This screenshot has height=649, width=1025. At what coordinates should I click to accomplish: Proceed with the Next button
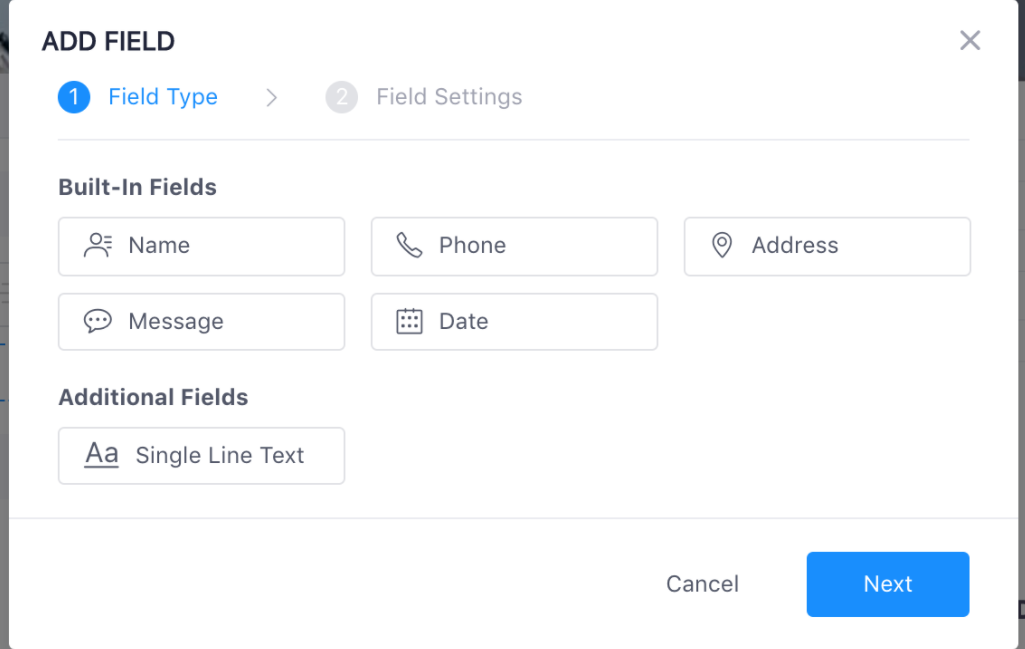(x=888, y=584)
